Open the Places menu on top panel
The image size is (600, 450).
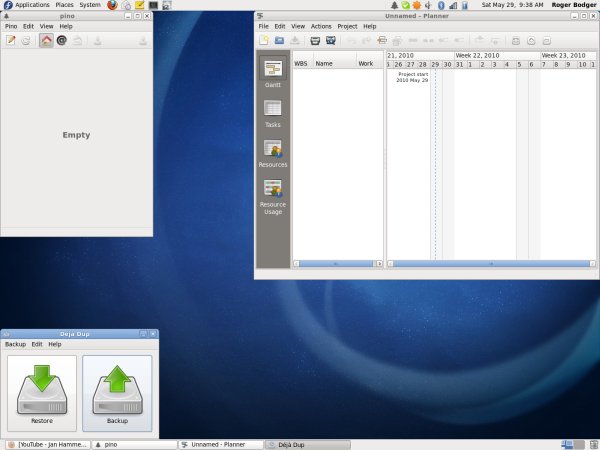tap(64, 5)
